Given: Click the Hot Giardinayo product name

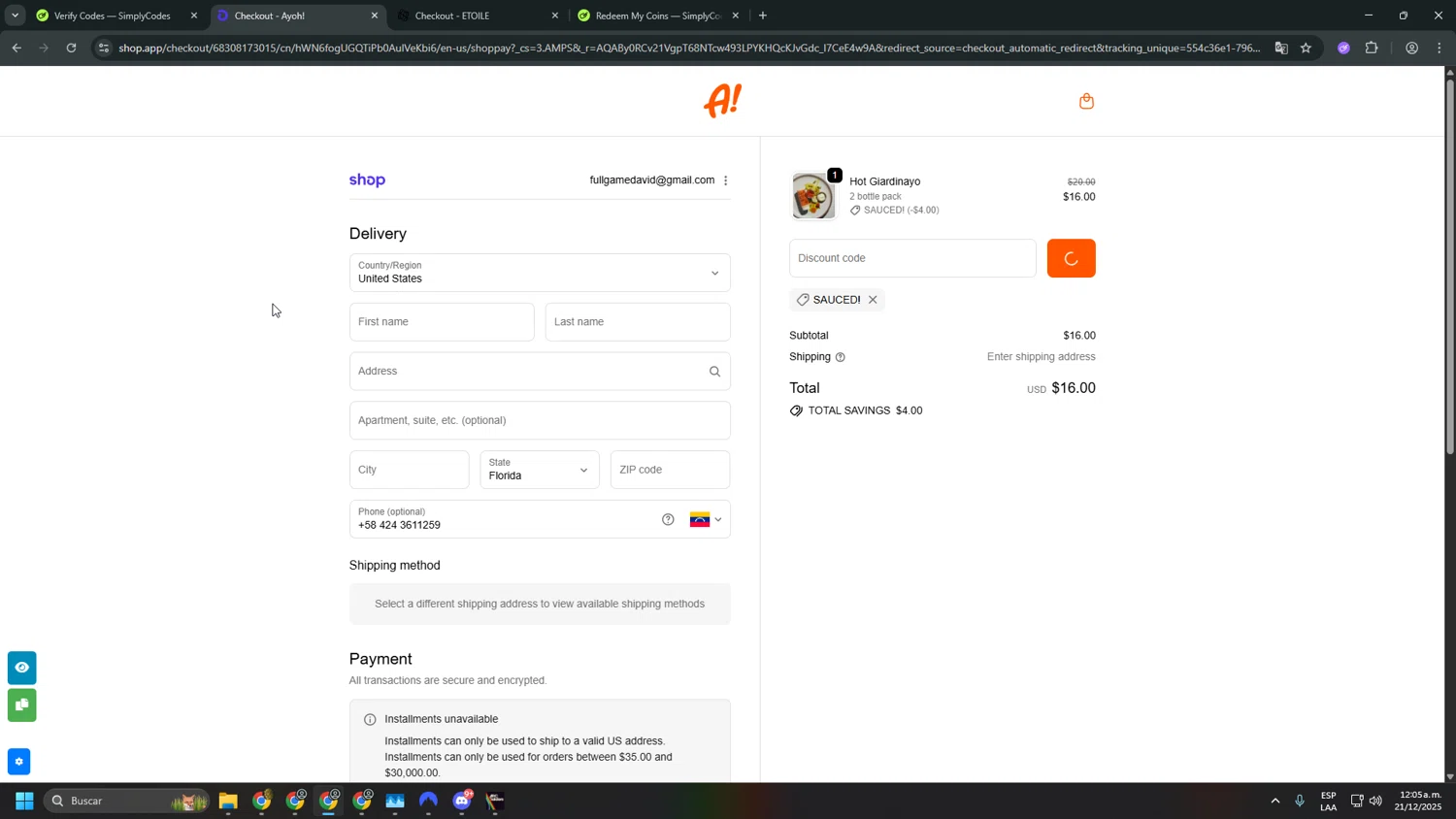Looking at the screenshot, I should point(884,181).
